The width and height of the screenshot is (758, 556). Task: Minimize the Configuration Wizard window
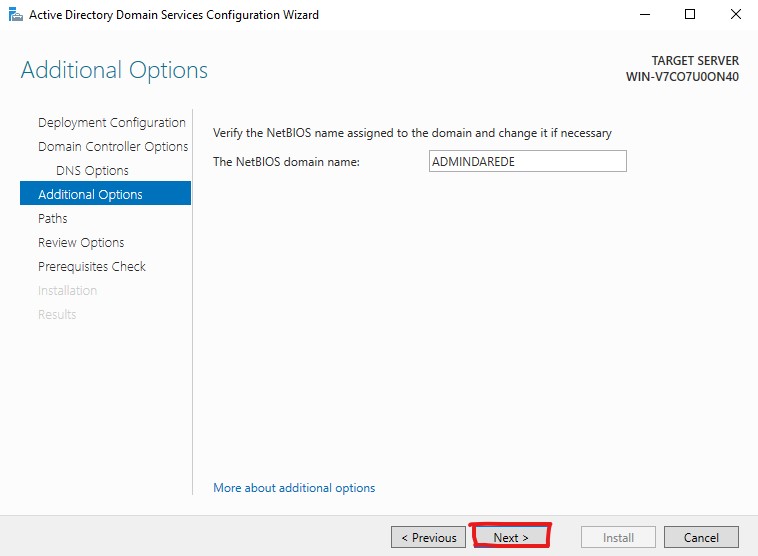click(644, 15)
